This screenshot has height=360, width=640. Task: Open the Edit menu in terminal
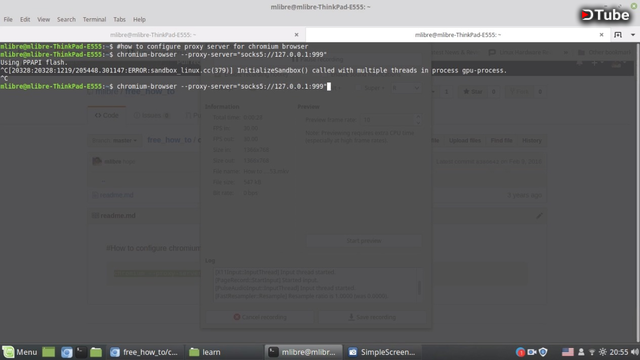point(25,19)
